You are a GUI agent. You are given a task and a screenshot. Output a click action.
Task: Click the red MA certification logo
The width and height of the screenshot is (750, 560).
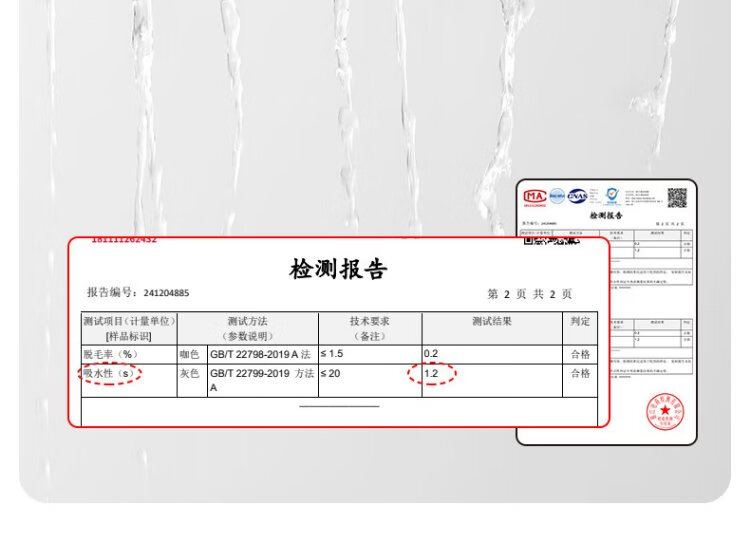(x=535, y=195)
